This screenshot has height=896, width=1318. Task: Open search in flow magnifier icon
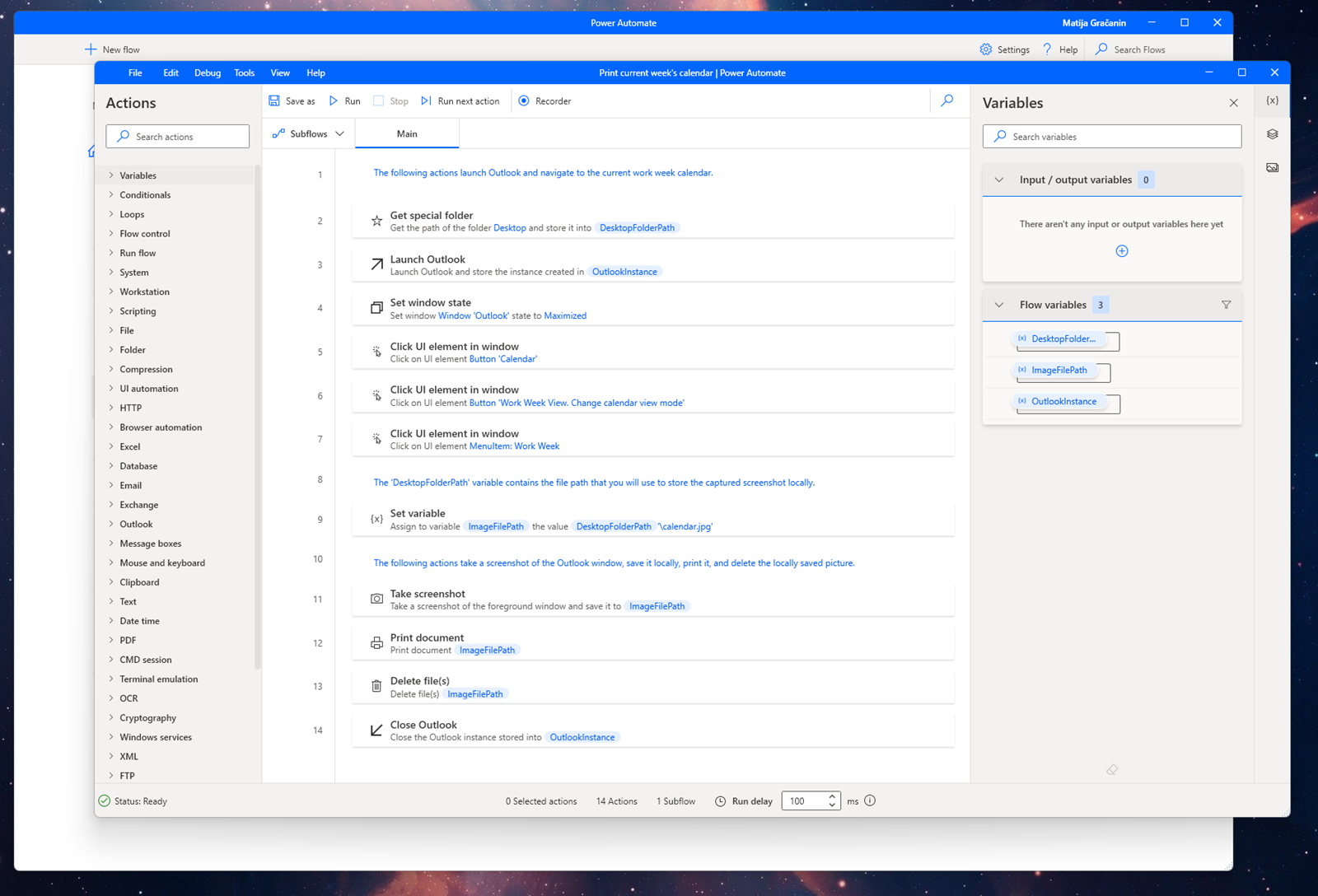click(x=947, y=101)
